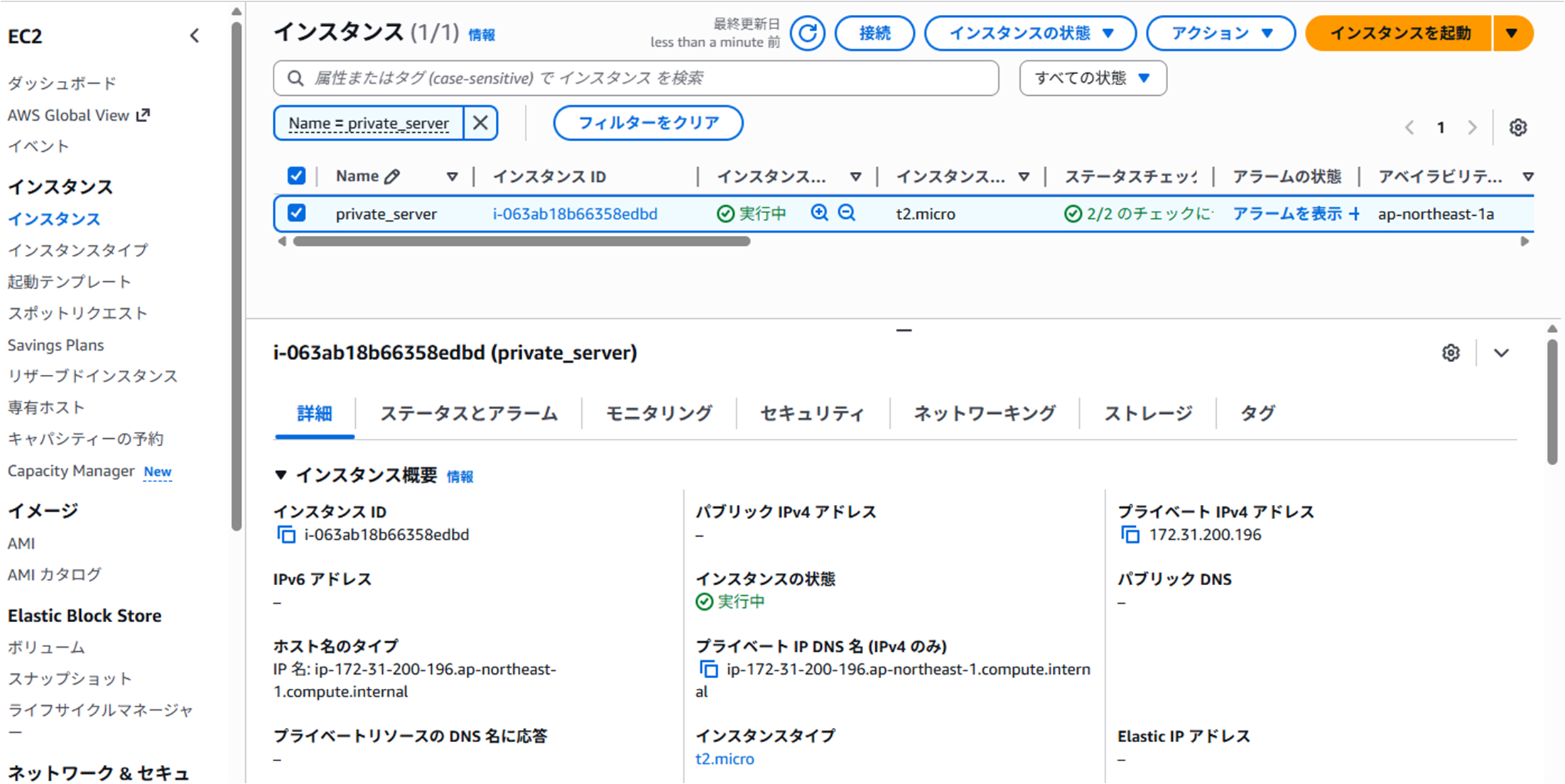Expand the すべての状態 filter dropdown
Image resolution: width=1565 pixels, height=784 pixels.
[x=1093, y=78]
